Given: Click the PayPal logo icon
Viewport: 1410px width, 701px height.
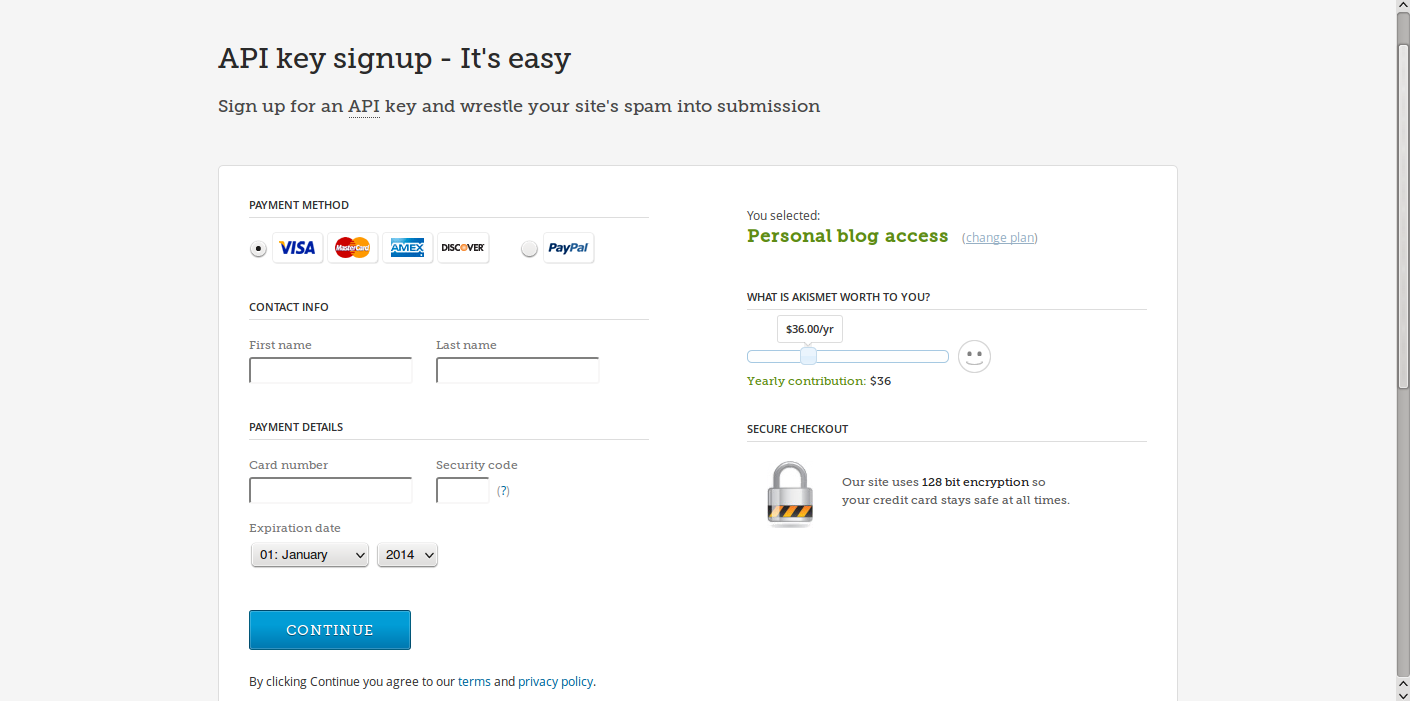Looking at the screenshot, I should point(568,248).
